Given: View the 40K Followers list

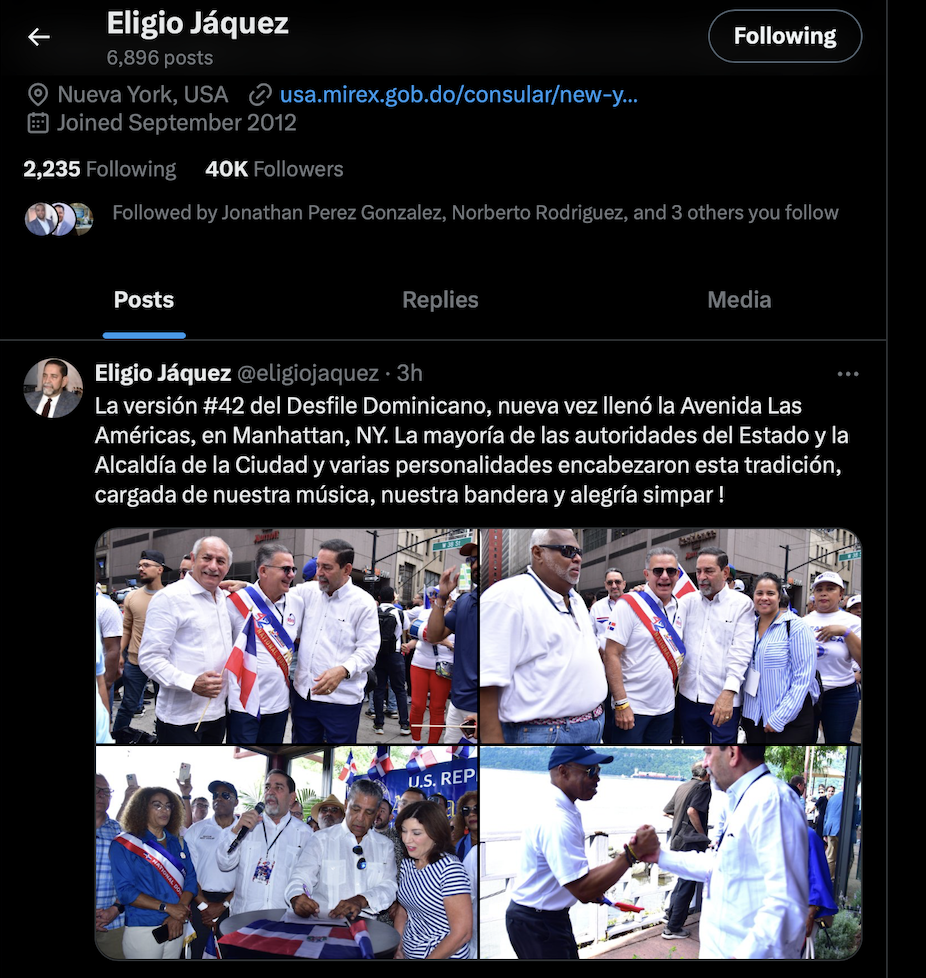Looking at the screenshot, I should [x=274, y=169].
